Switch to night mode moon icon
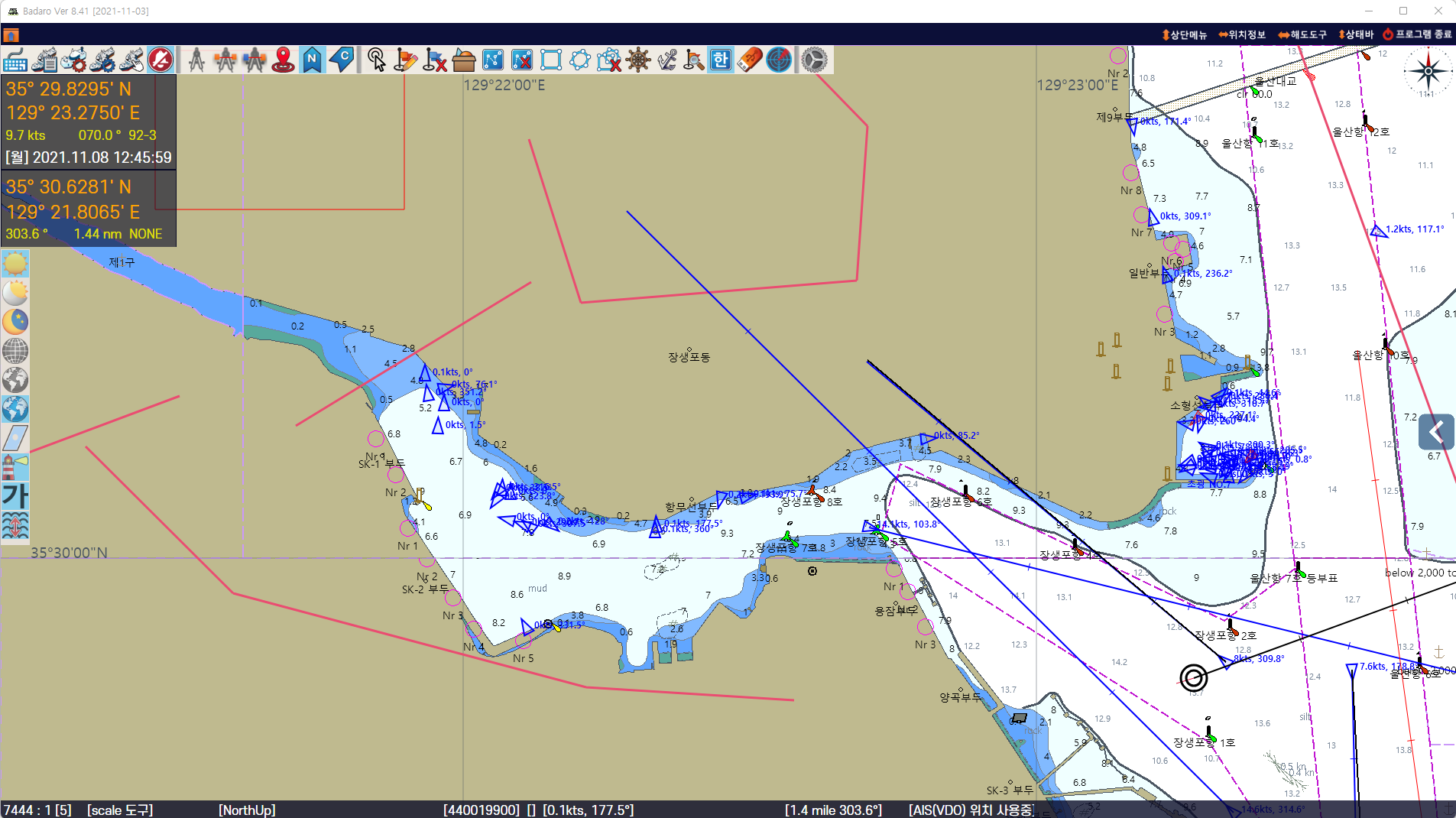Image resolution: width=1456 pixels, height=818 pixels. pyautogui.click(x=15, y=322)
